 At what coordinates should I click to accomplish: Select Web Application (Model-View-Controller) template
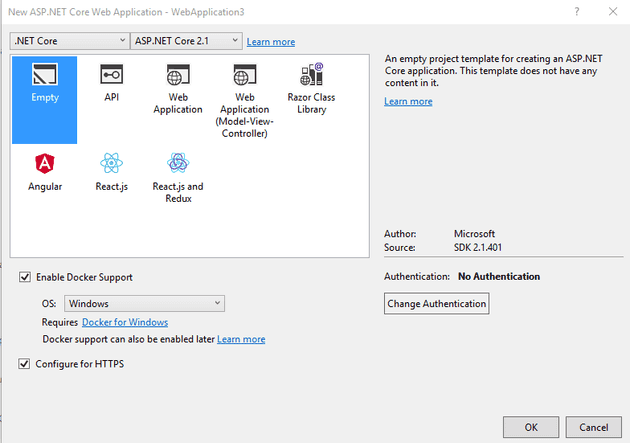[x=245, y=100]
